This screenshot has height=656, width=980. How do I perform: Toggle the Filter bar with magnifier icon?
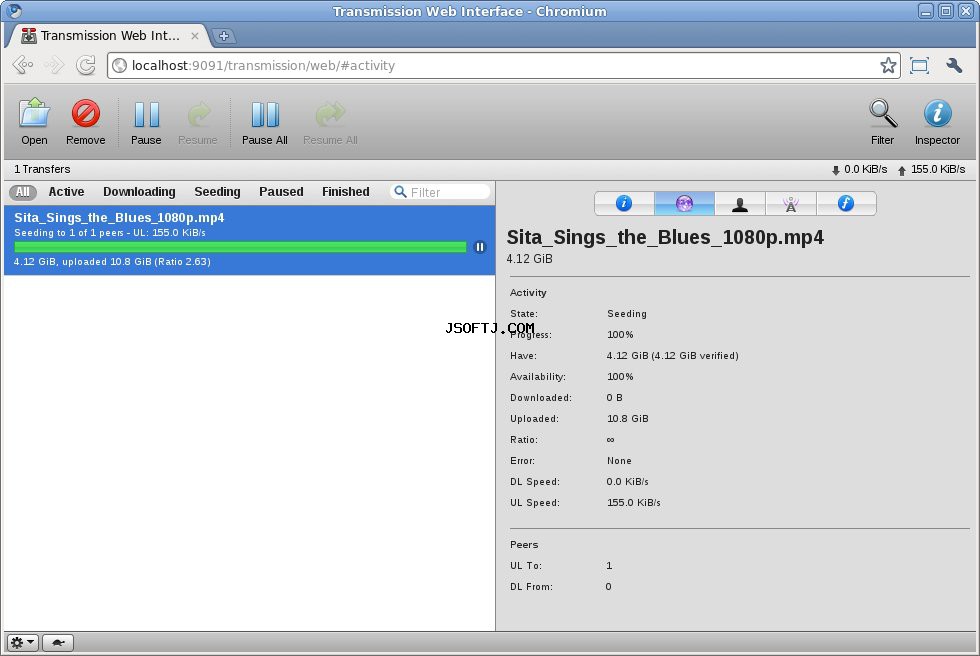coord(882,122)
